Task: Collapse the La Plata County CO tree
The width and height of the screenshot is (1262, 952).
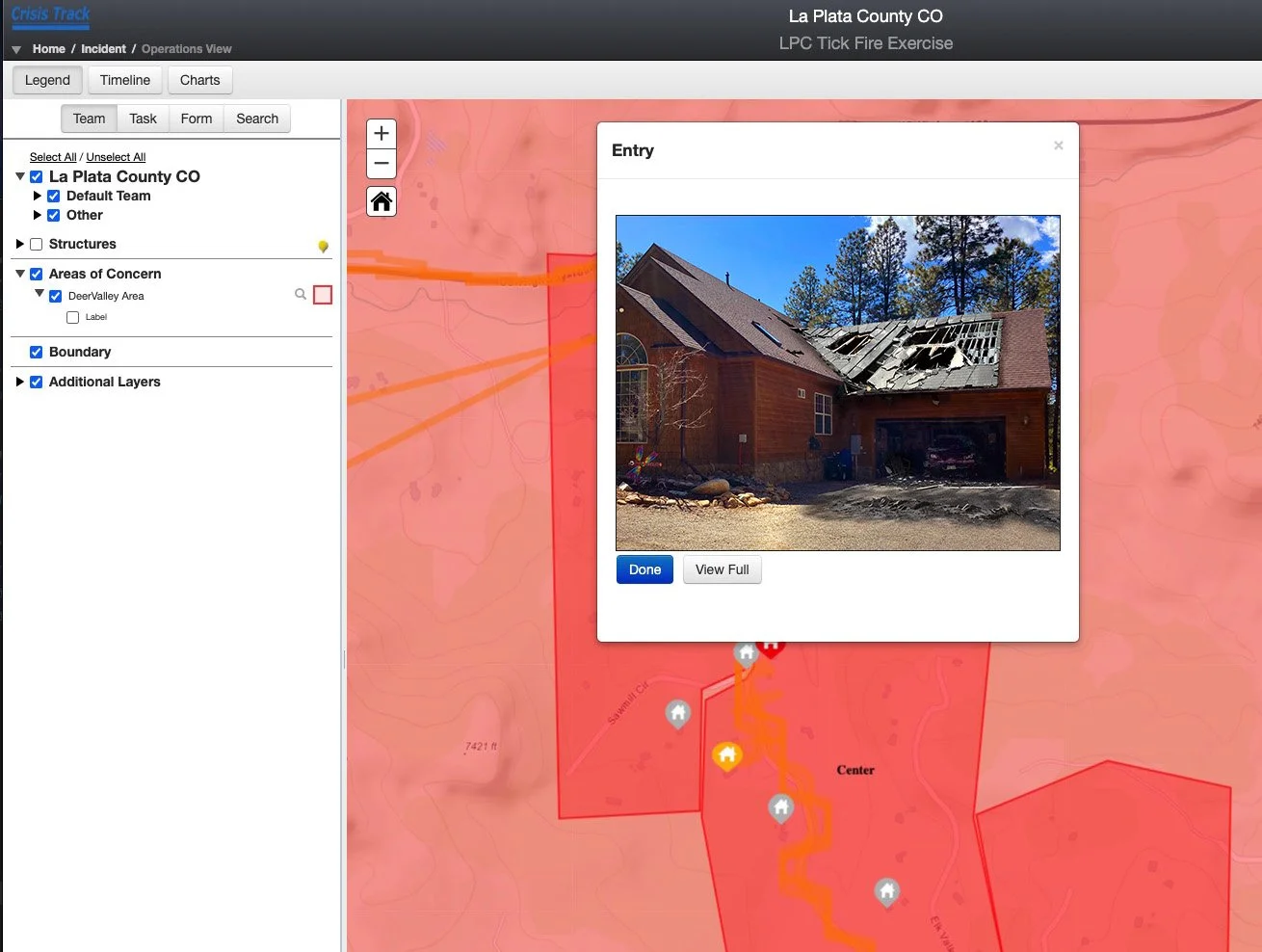Action: [19, 176]
